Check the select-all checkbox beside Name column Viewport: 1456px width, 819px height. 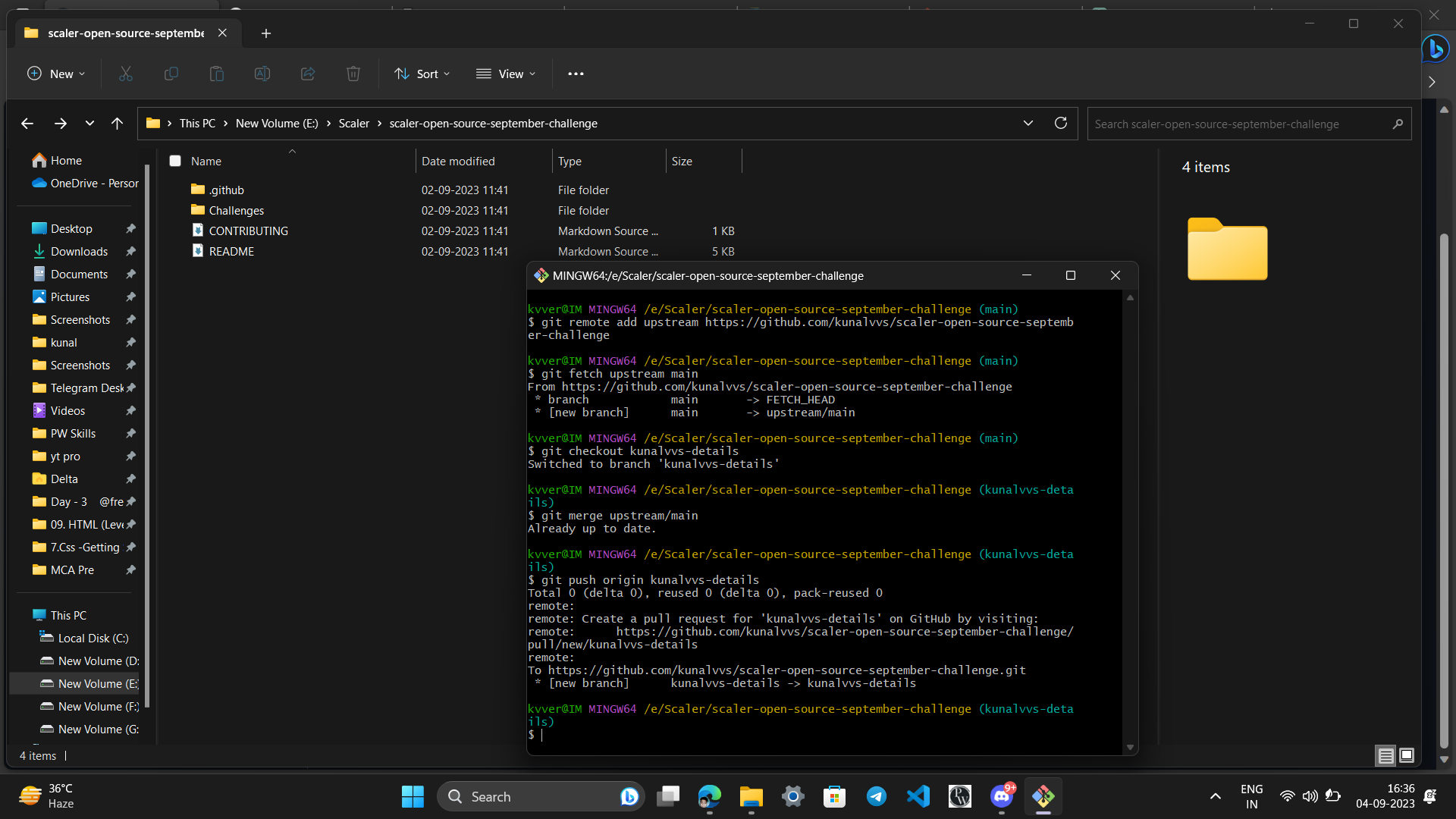click(x=175, y=161)
